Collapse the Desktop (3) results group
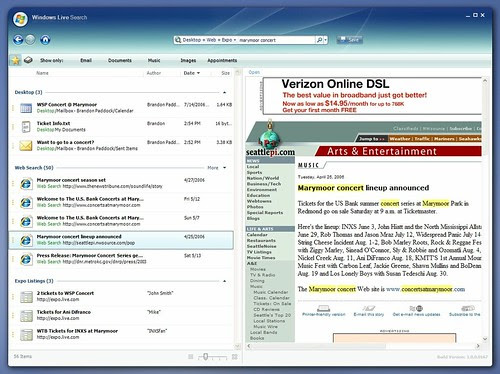This screenshot has height=374, width=500. click(224, 92)
